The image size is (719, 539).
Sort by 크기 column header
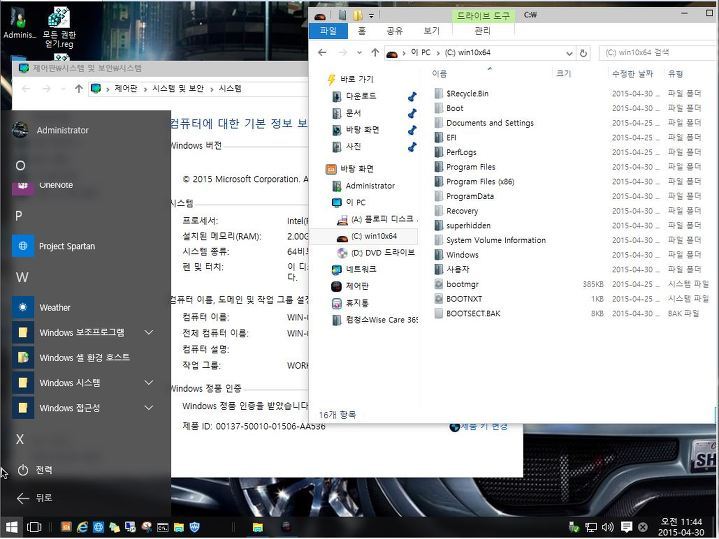point(563,74)
